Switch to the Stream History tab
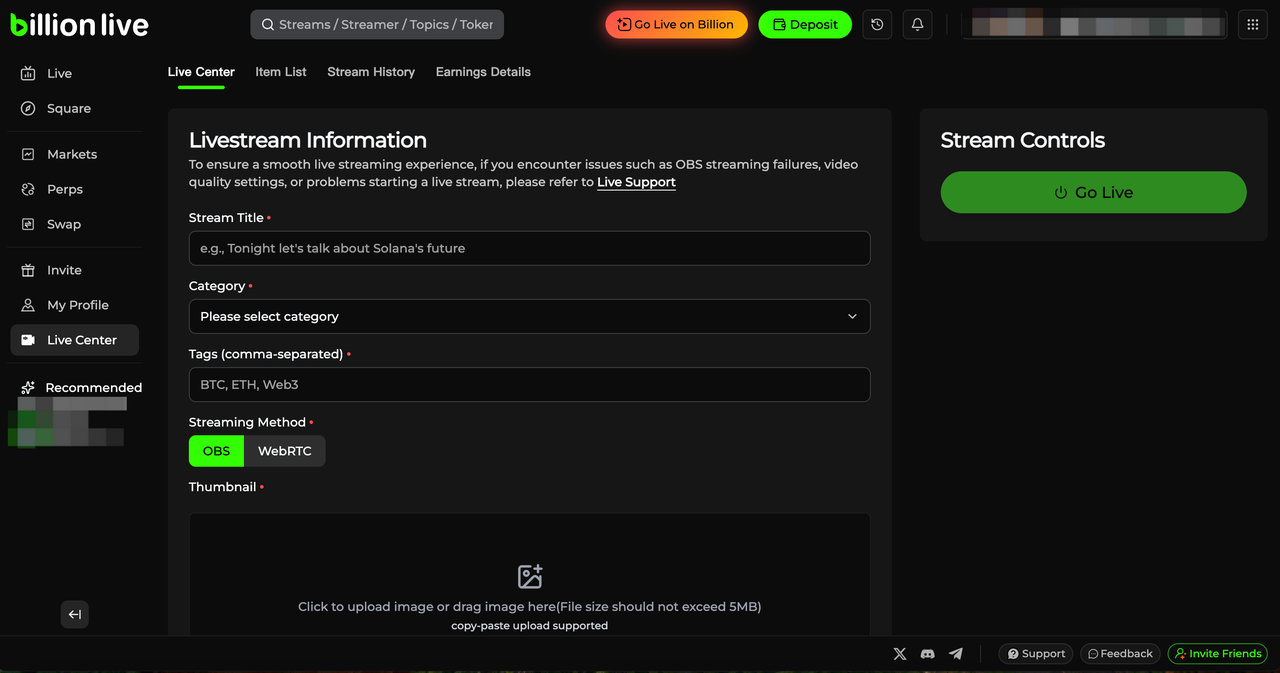This screenshot has width=1280, height=673. [371, 72]
